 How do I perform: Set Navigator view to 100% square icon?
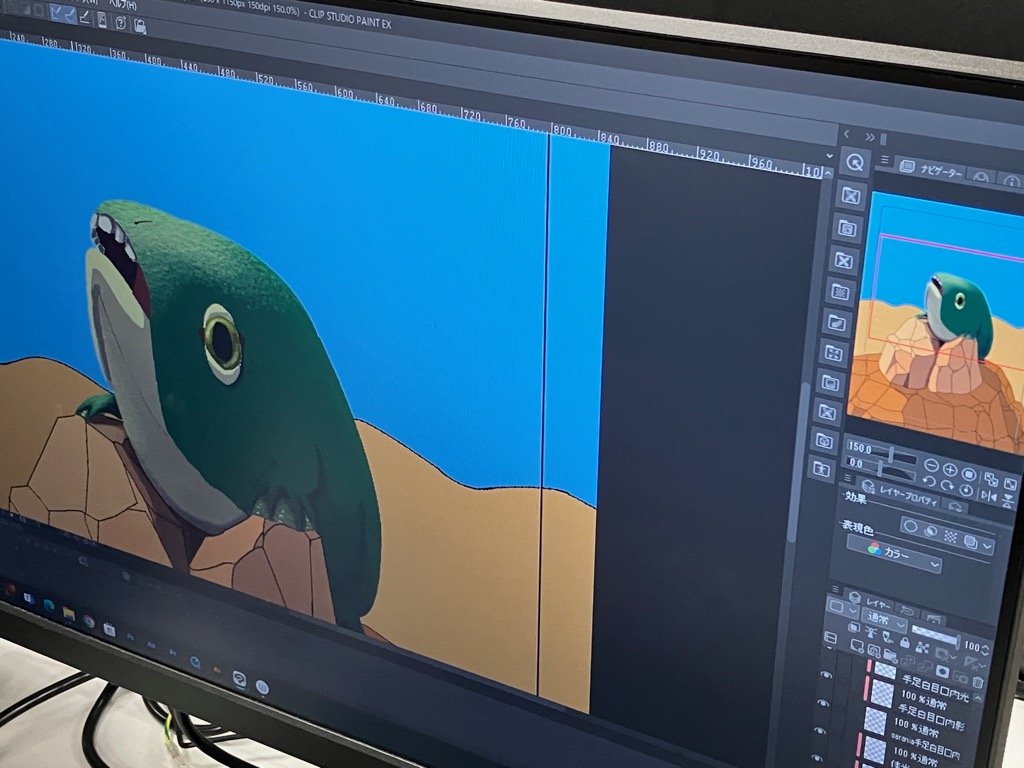[x=968, y=473]
